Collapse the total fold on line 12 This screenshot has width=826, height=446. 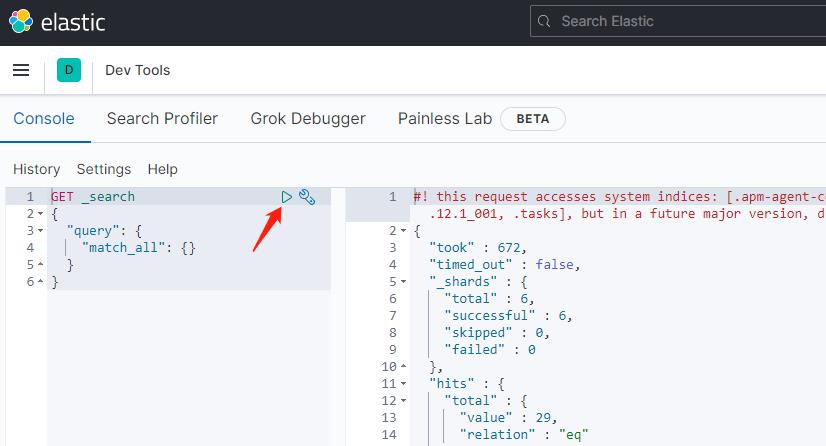[x=404, y=401]
